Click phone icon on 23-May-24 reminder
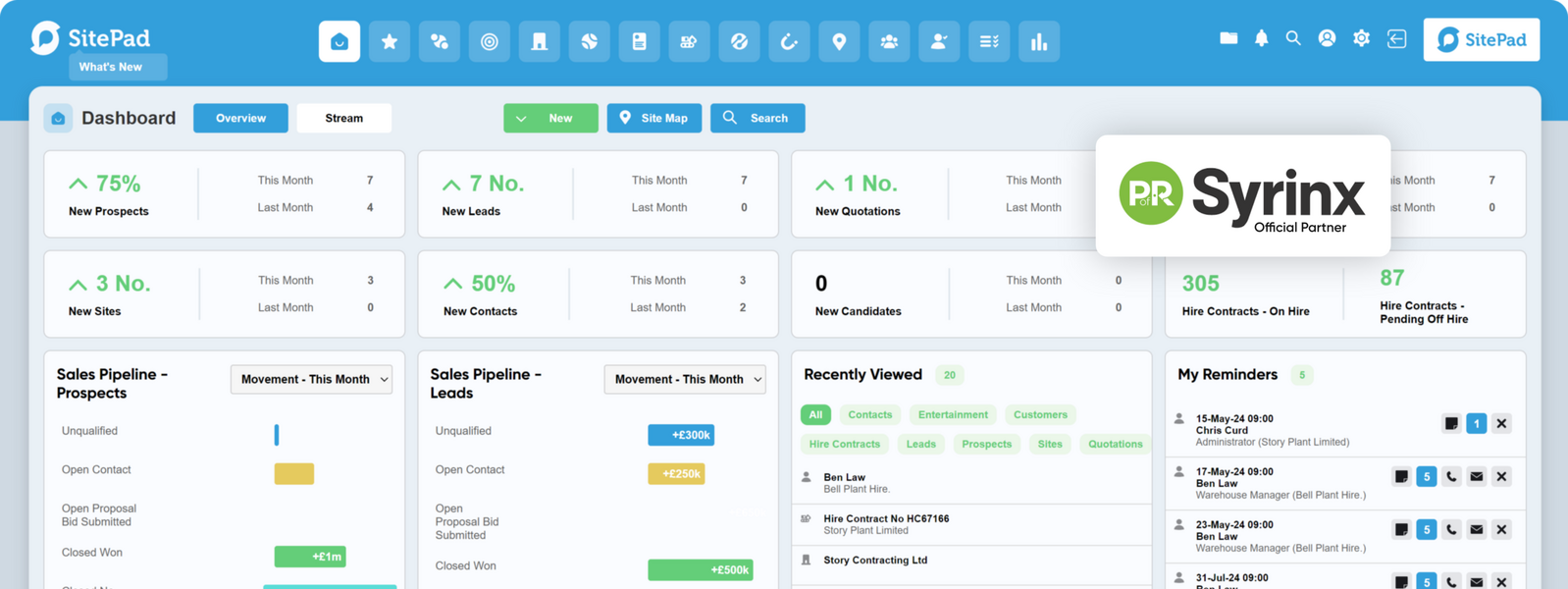This screenshot has height=589, width=1568. click(x=1451, y=530)
